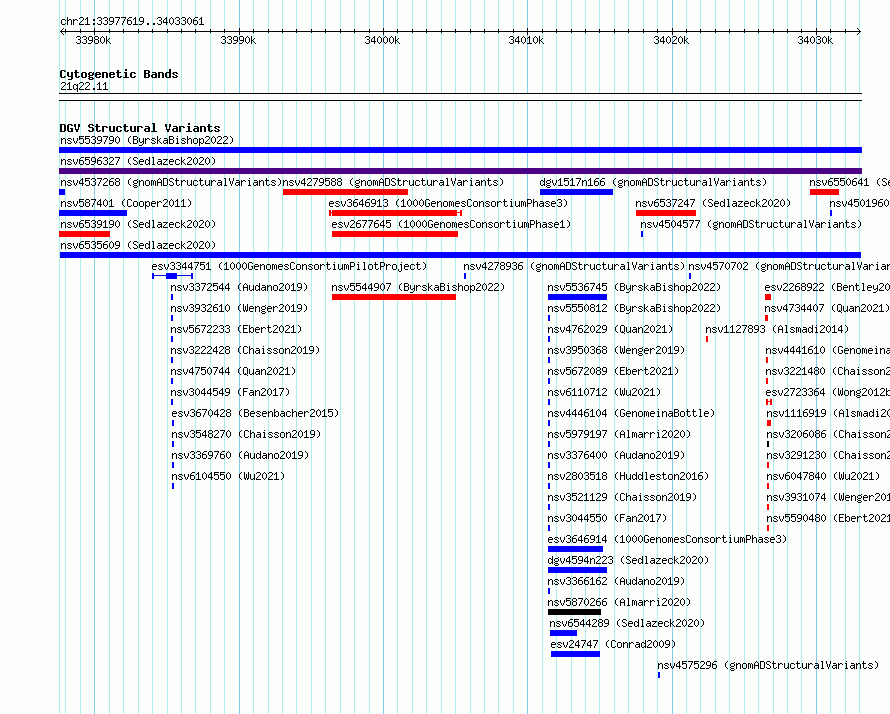The image size is (890, 714).
Task: Open variant nsv4537268 gnomAD label
Action: (x=171, y=182)
